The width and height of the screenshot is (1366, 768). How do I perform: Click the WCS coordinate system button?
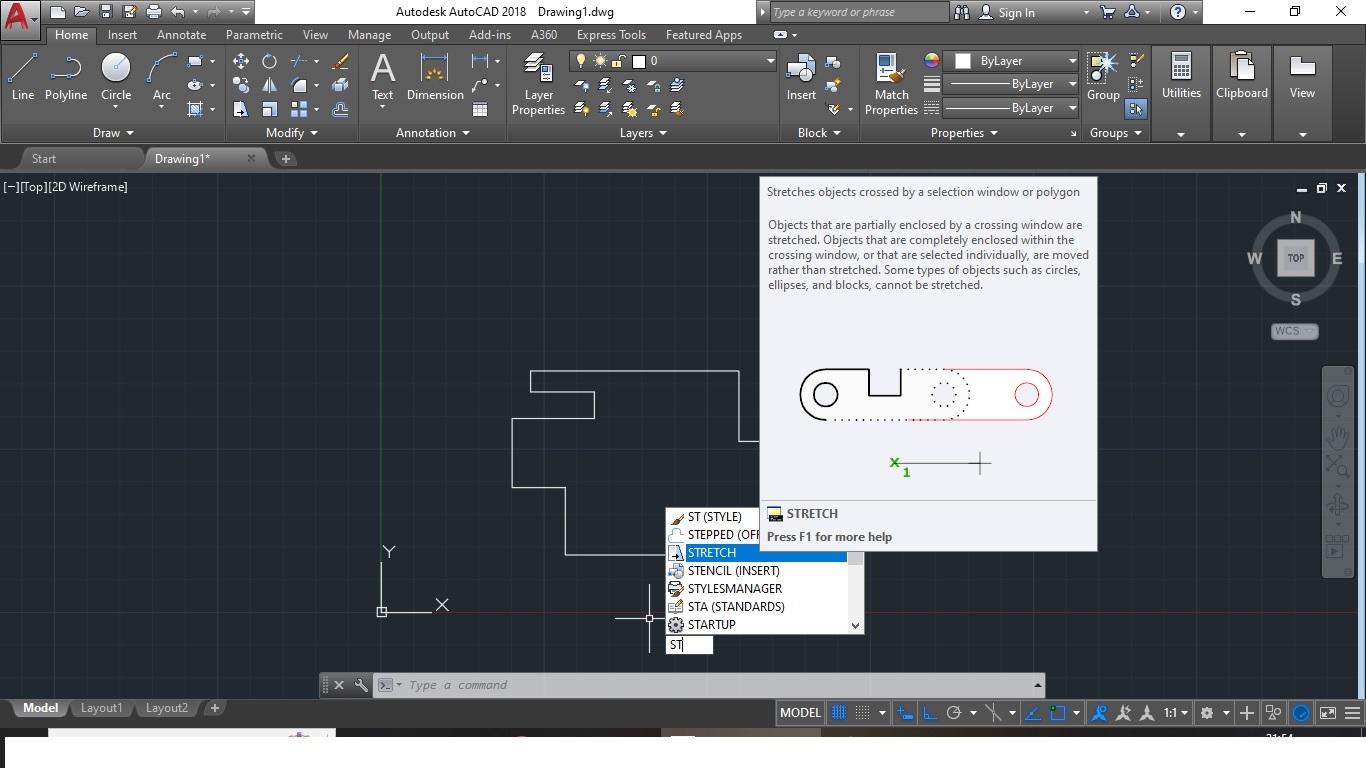pyautogui.click(x=1294, y=331)
